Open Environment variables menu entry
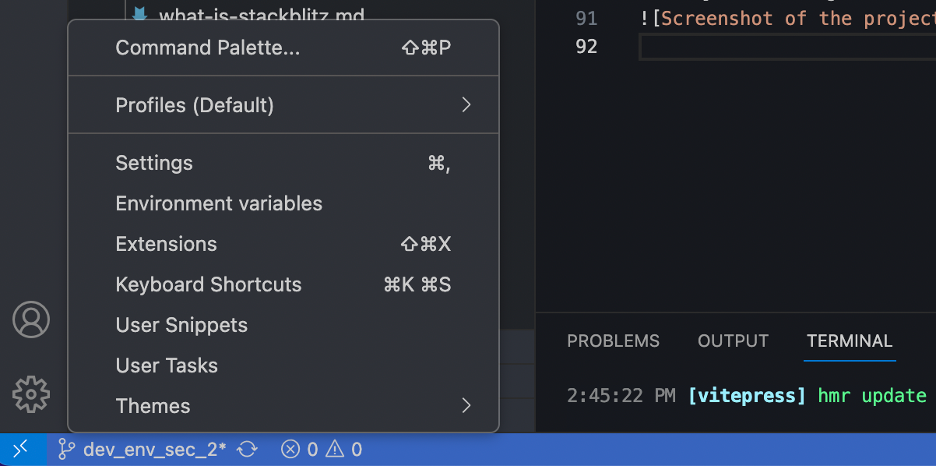Viewport: 936px width, 466px height. 219,204
